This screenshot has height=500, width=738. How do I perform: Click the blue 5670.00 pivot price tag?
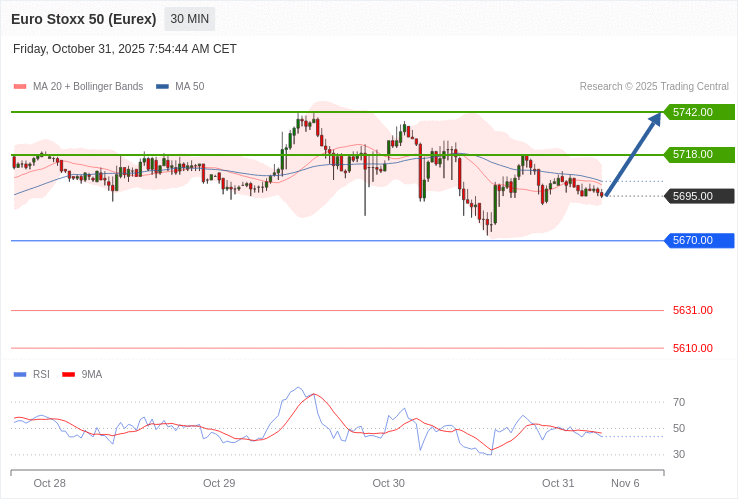(699, 241)
